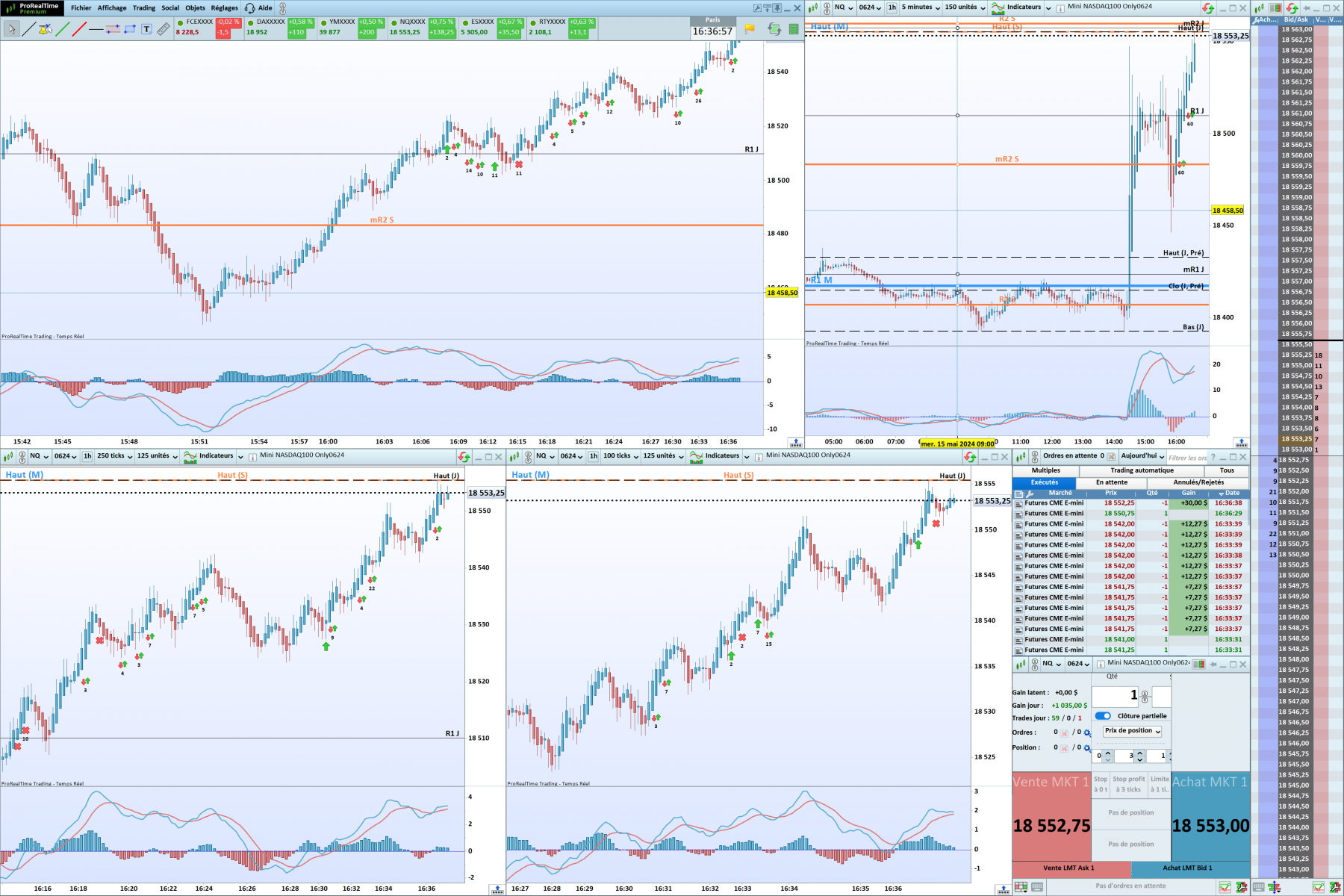The image size is (1344, 896).
Task: Expand the Prix de position dropdown
Action: click(1132, 731)
